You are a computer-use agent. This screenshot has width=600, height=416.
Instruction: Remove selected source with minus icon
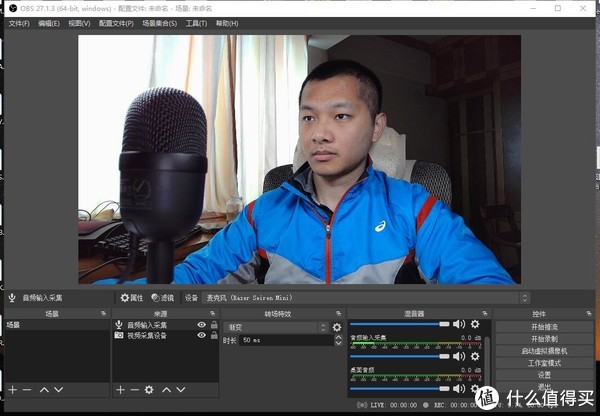pos(135,390)
